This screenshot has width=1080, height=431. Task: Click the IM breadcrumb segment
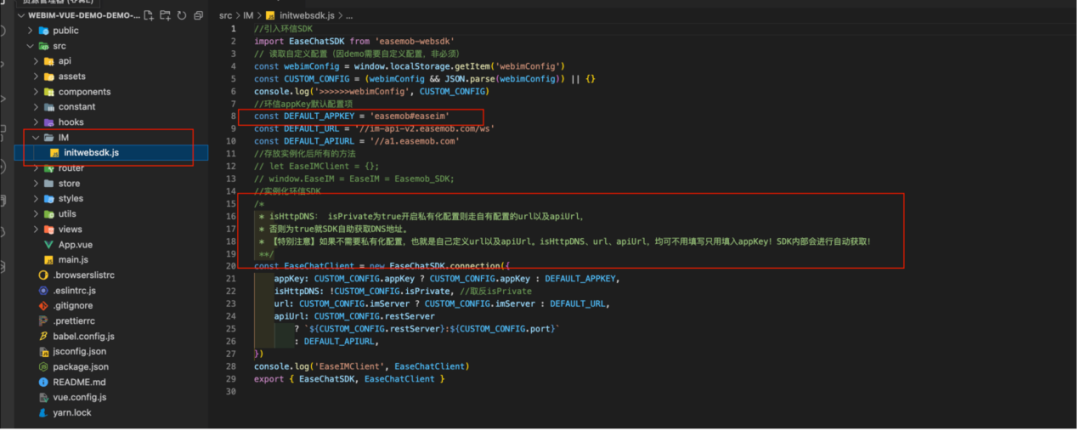(x=249, y=14)
